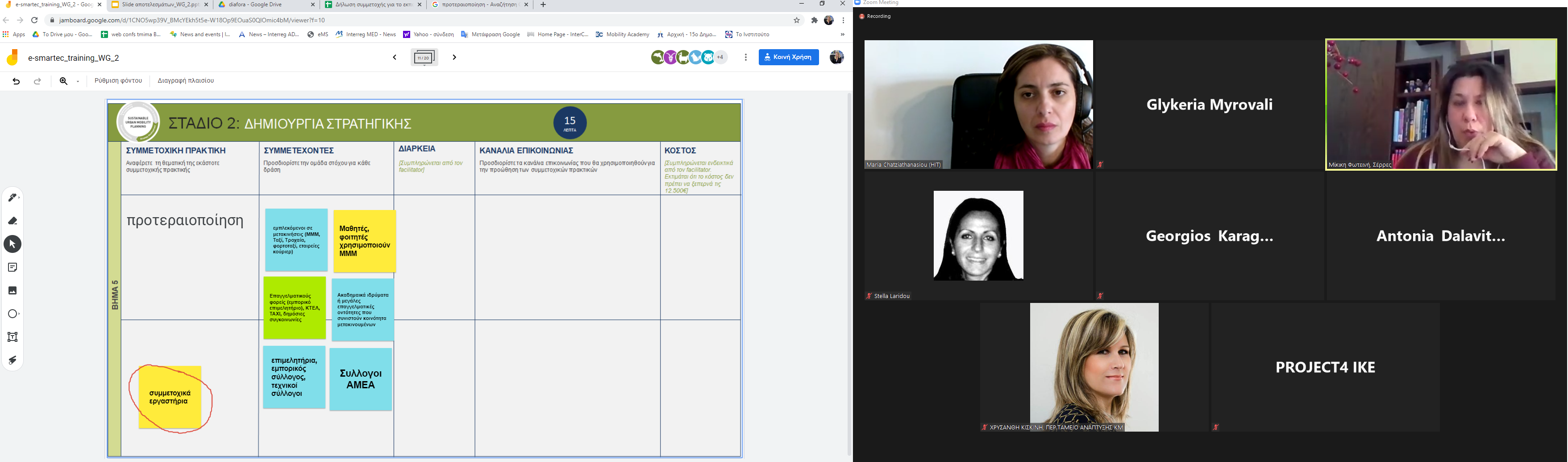Bookmark this page with the star icon
1568x462 pixels.
(x=796, y=20)
